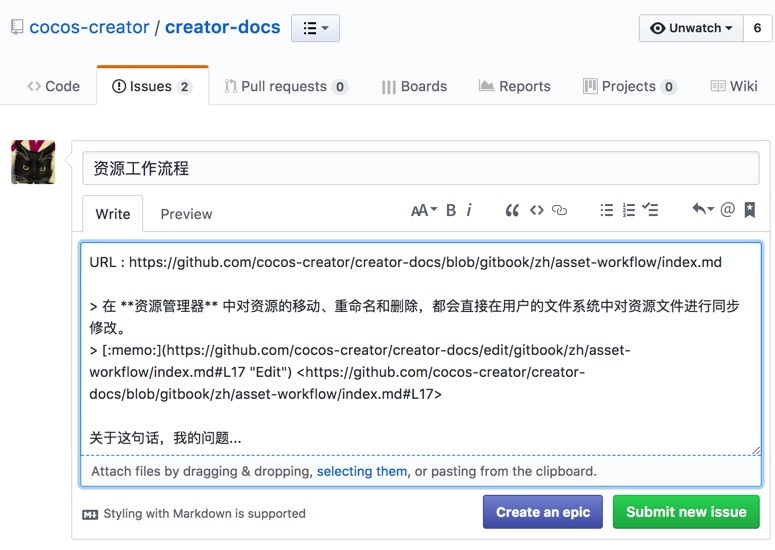
Task: Open the Reports tab
Action: (515, 86)
